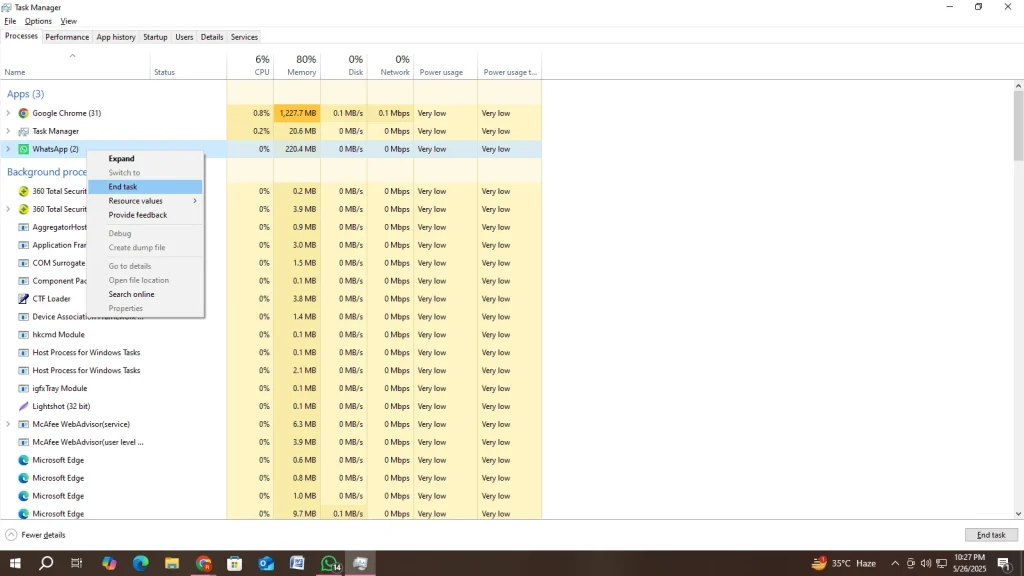Click the hkcmd Module process icon
The height and width of the screenshot is (576, 1024).
point(24,334)
